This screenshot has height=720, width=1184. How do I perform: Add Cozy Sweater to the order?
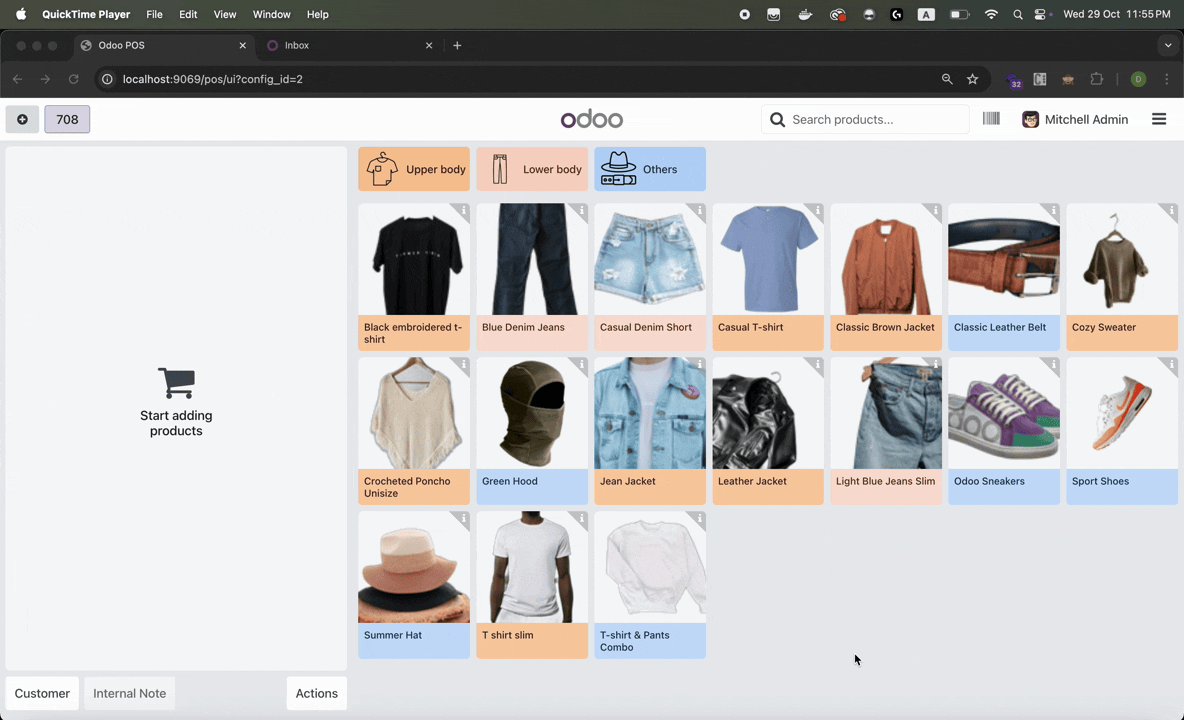(x=1122, y=277)
